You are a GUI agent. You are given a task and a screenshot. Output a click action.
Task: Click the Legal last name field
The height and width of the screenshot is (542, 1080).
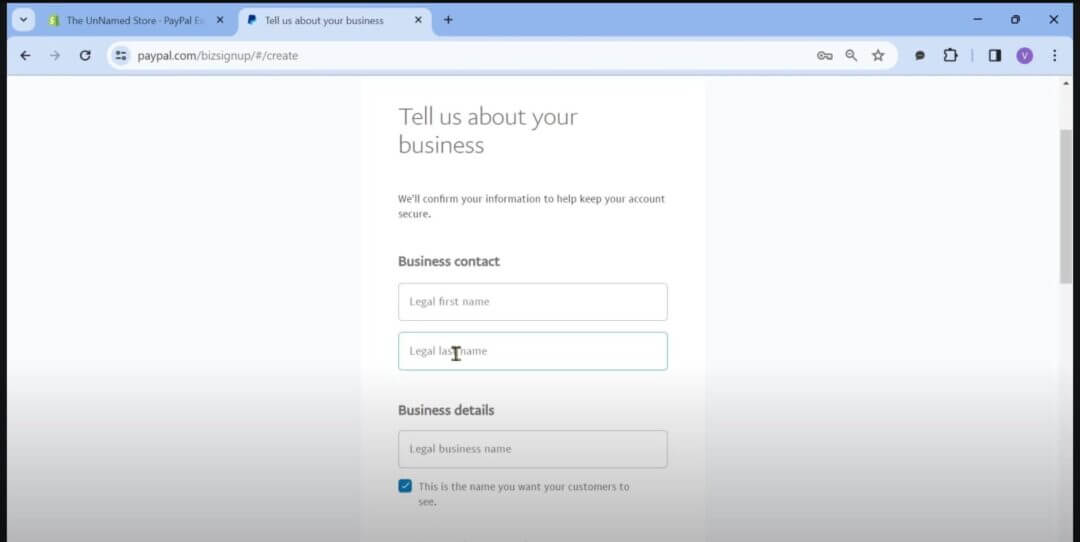[x=532, y=351]
